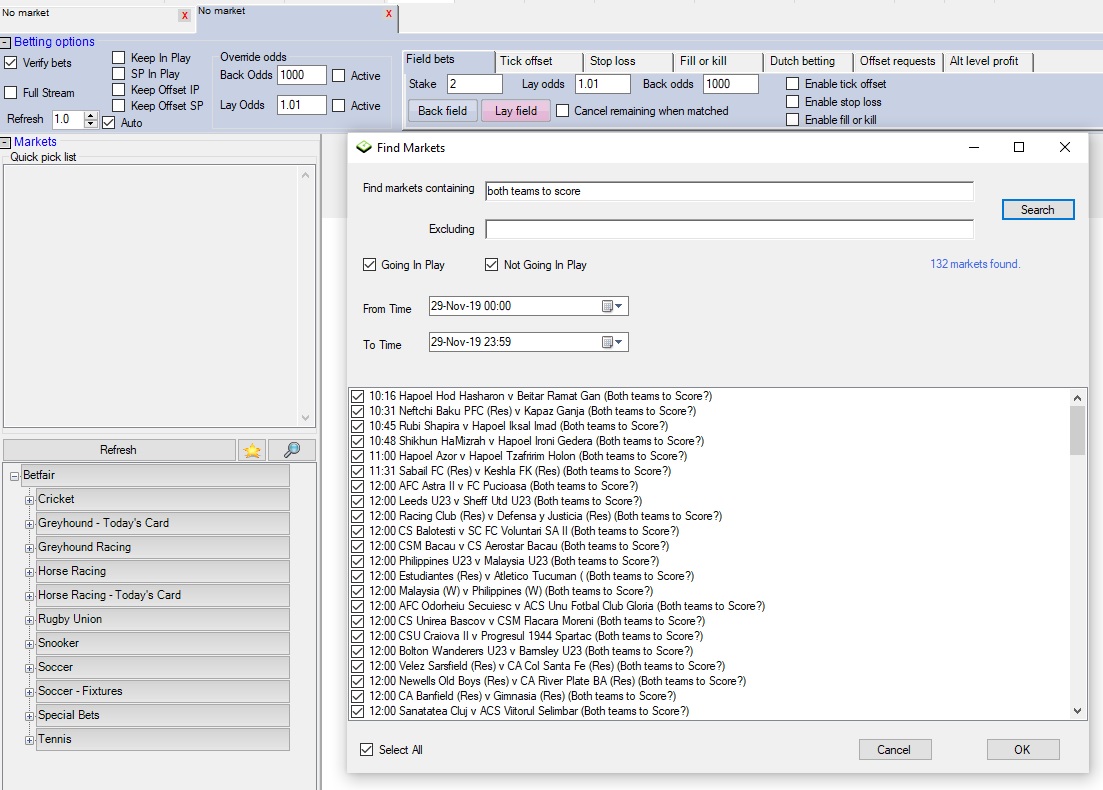Uncheck the Verify bets checkbox

pos(11,63)
